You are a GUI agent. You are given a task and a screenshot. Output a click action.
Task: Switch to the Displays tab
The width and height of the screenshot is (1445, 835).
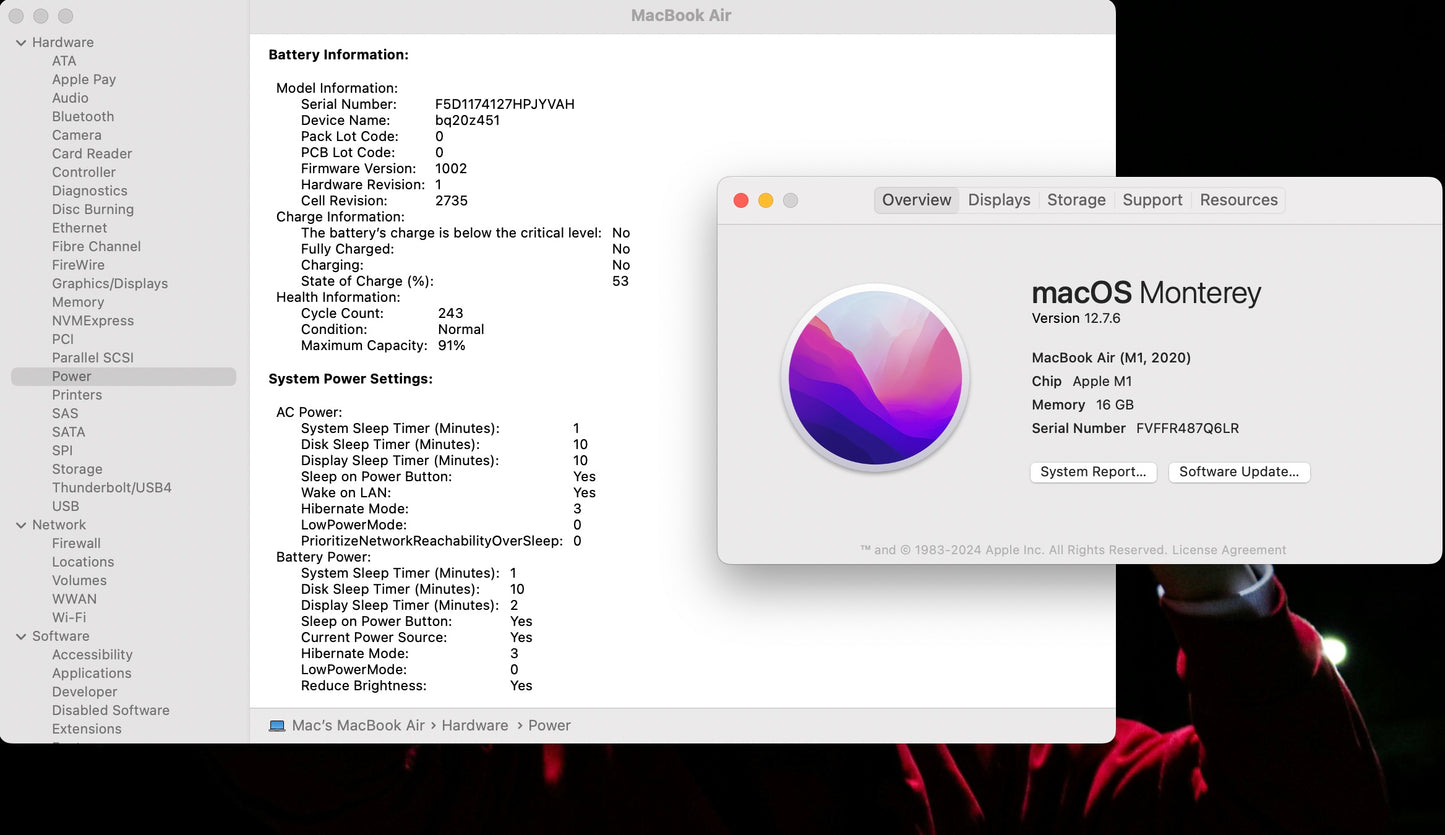(998, 200)
